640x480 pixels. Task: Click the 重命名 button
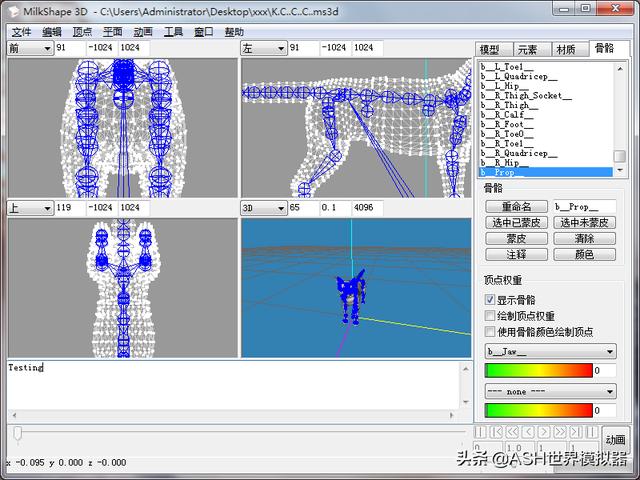pyautogui.click(x=510, y=206)
